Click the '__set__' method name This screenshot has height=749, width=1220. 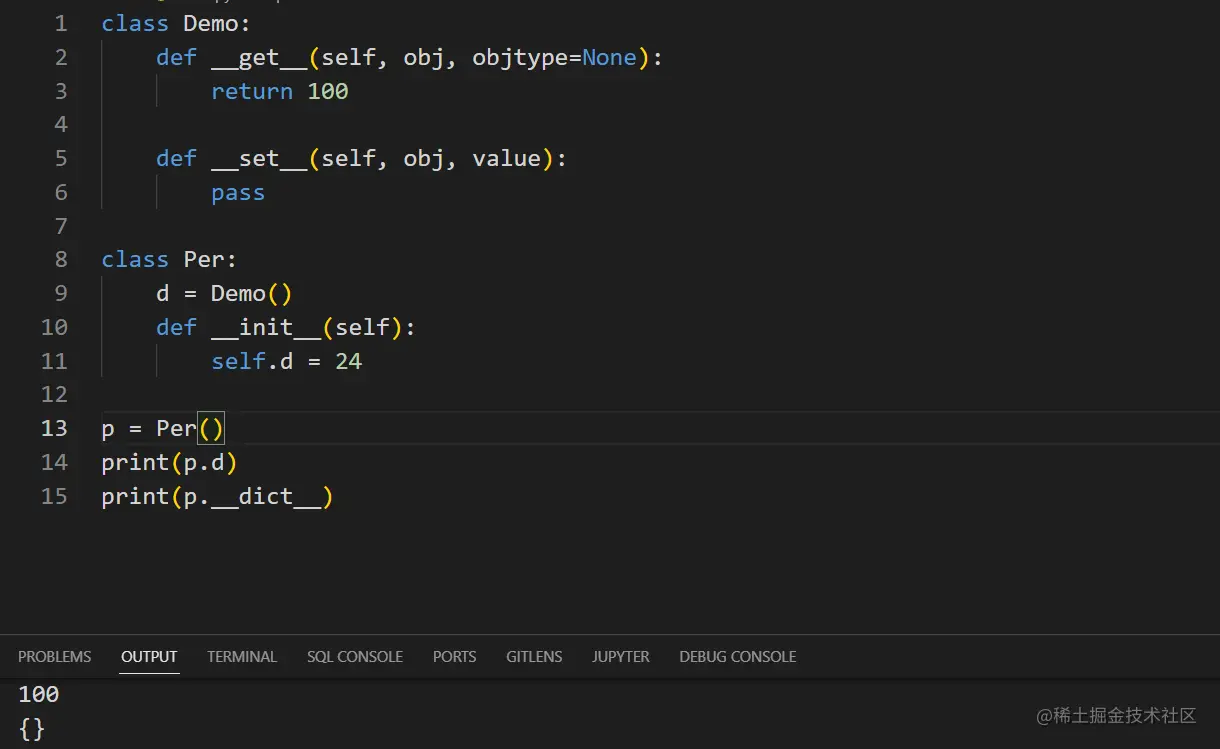(258, 159)
